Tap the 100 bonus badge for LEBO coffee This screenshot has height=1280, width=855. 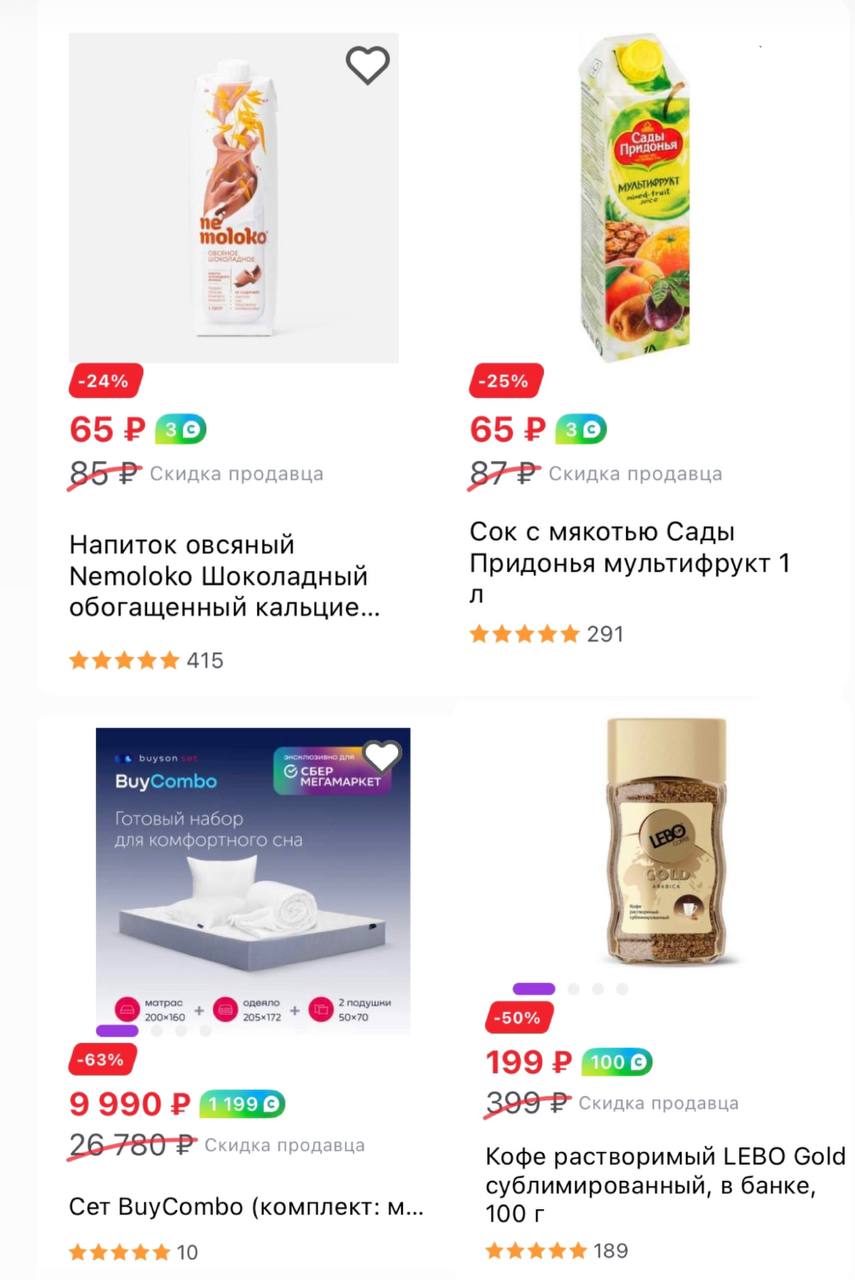616,1062
